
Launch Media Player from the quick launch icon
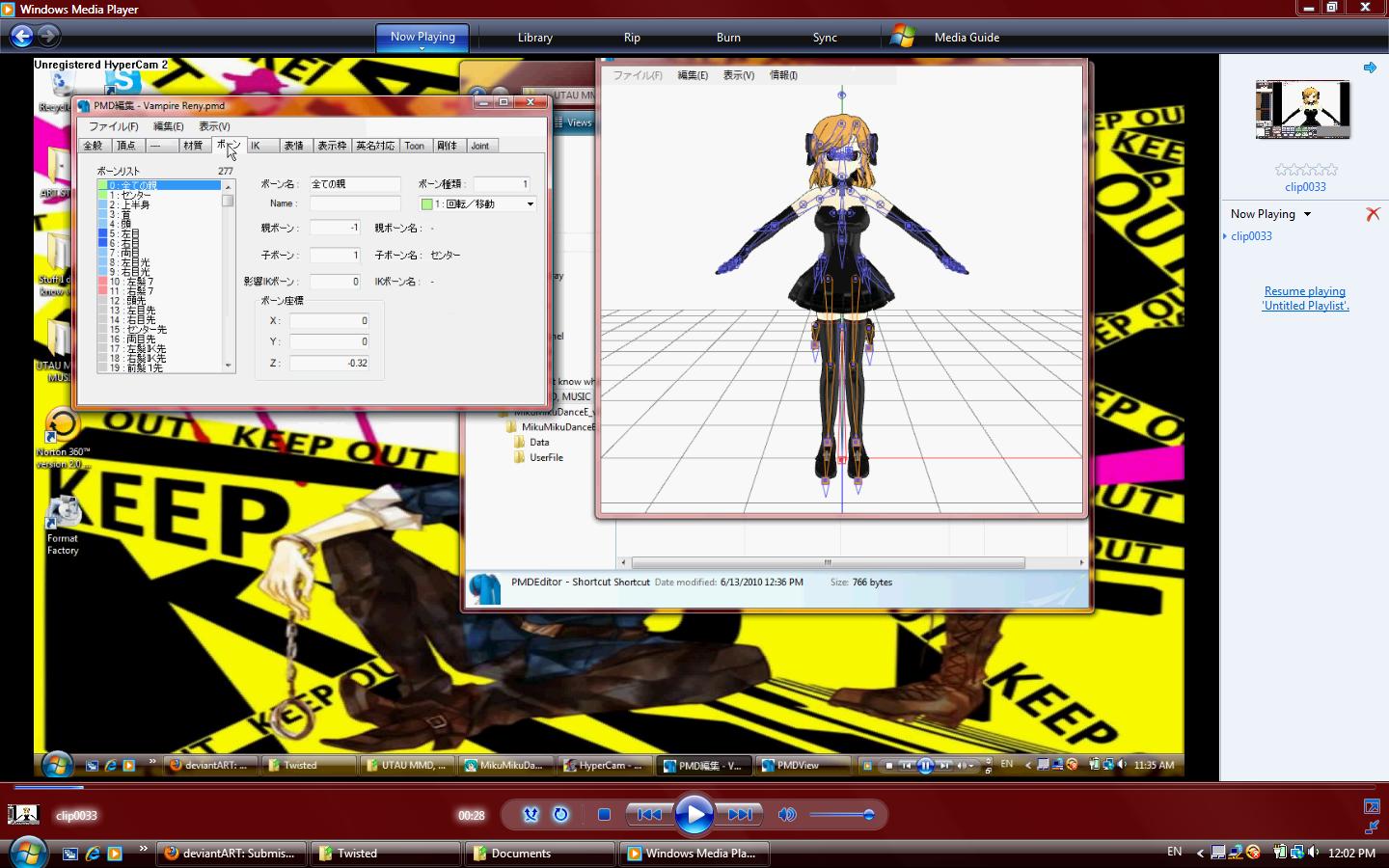click(x=115, y=854)
